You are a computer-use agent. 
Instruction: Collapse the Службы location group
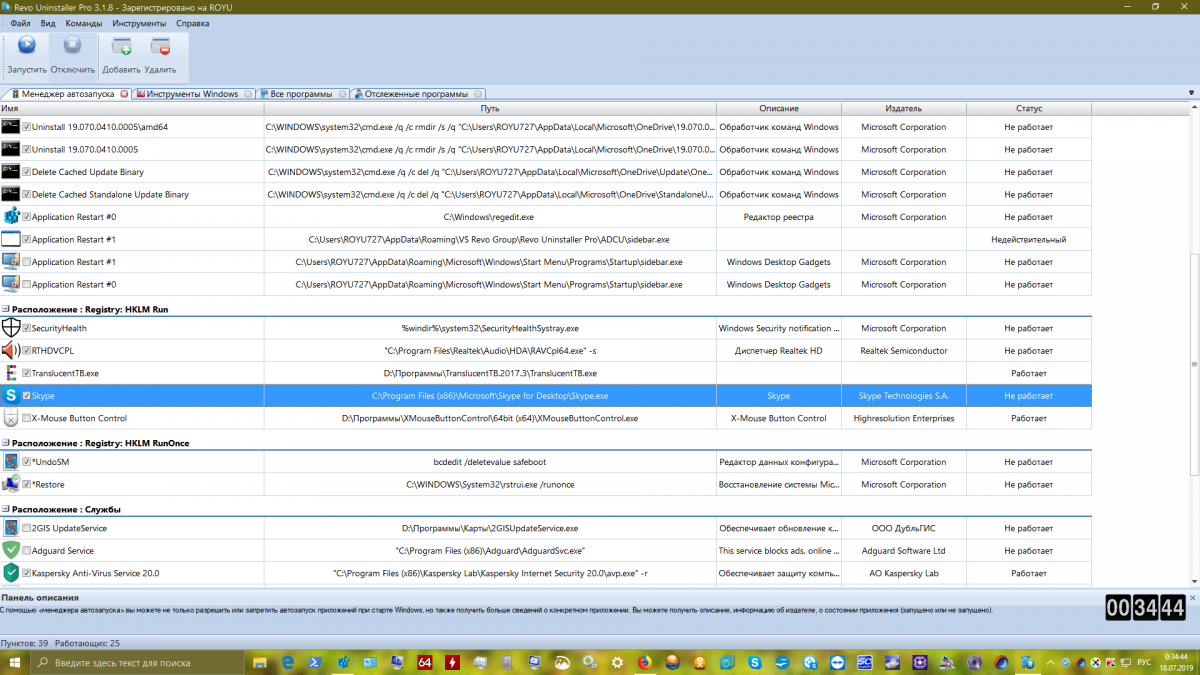5,510
